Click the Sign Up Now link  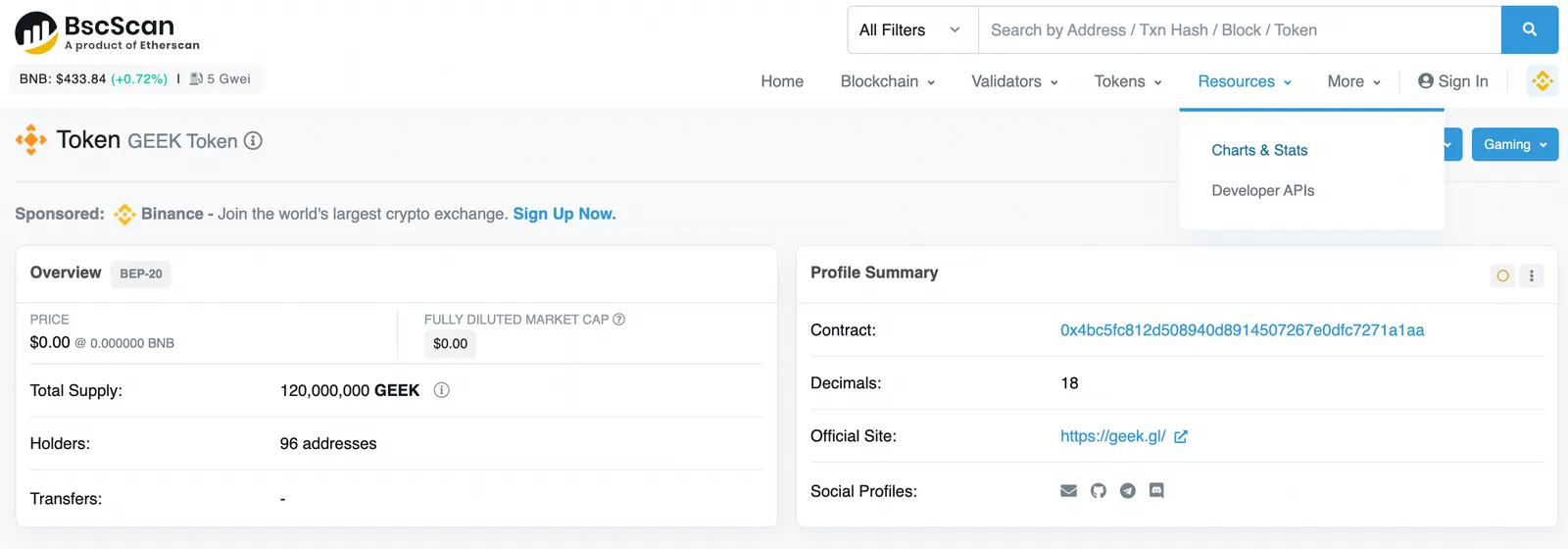(x=564, y=214)
